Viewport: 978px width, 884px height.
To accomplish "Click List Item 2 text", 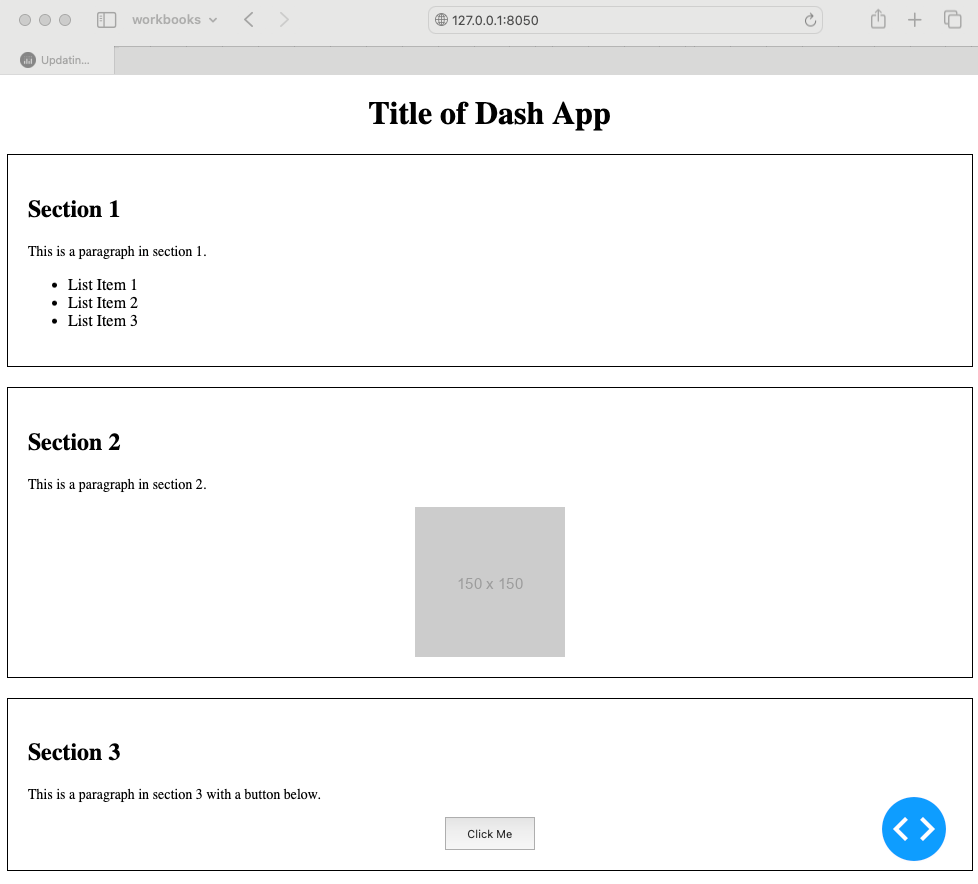I will tap(103, 303).
